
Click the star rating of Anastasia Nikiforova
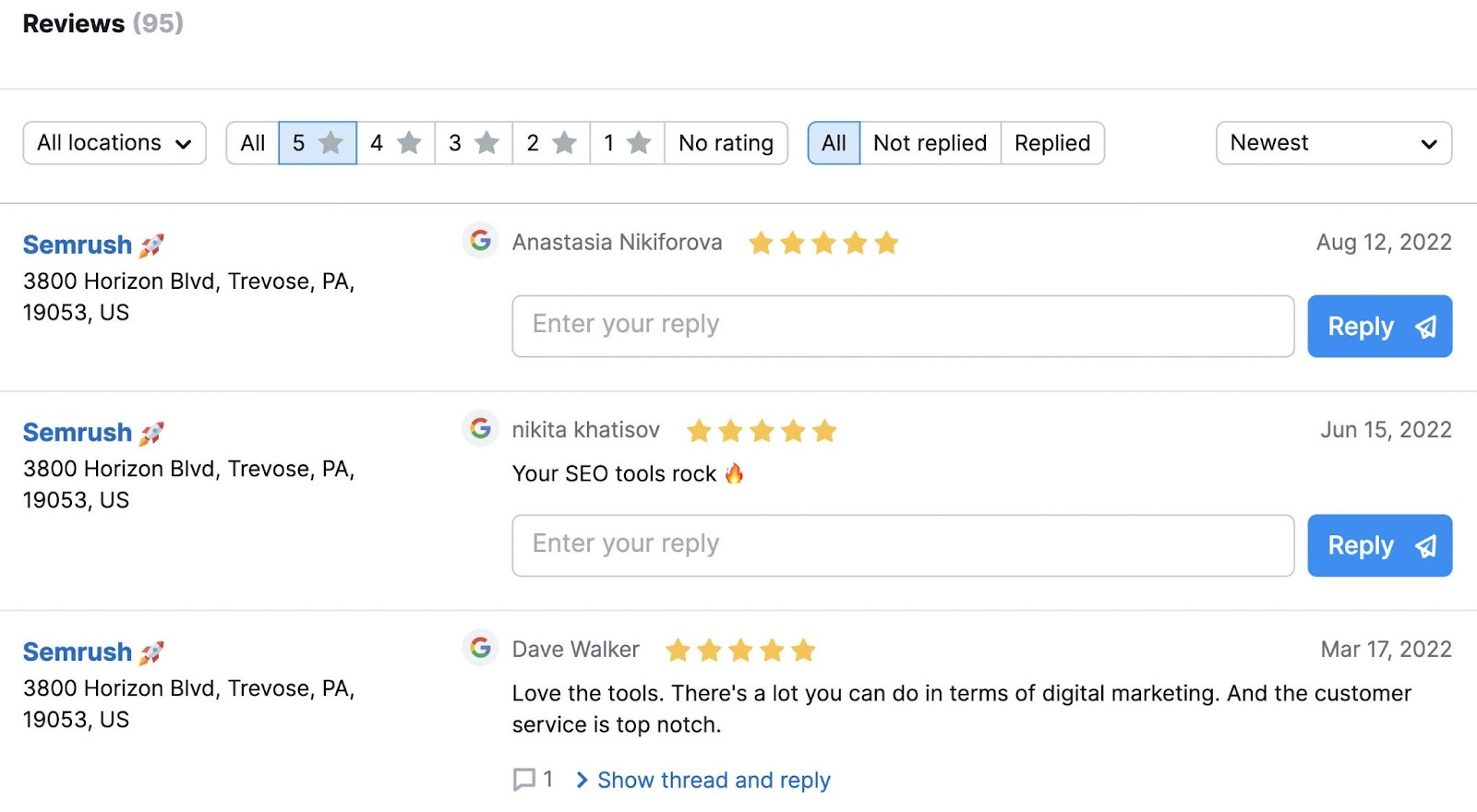(823, 243)
